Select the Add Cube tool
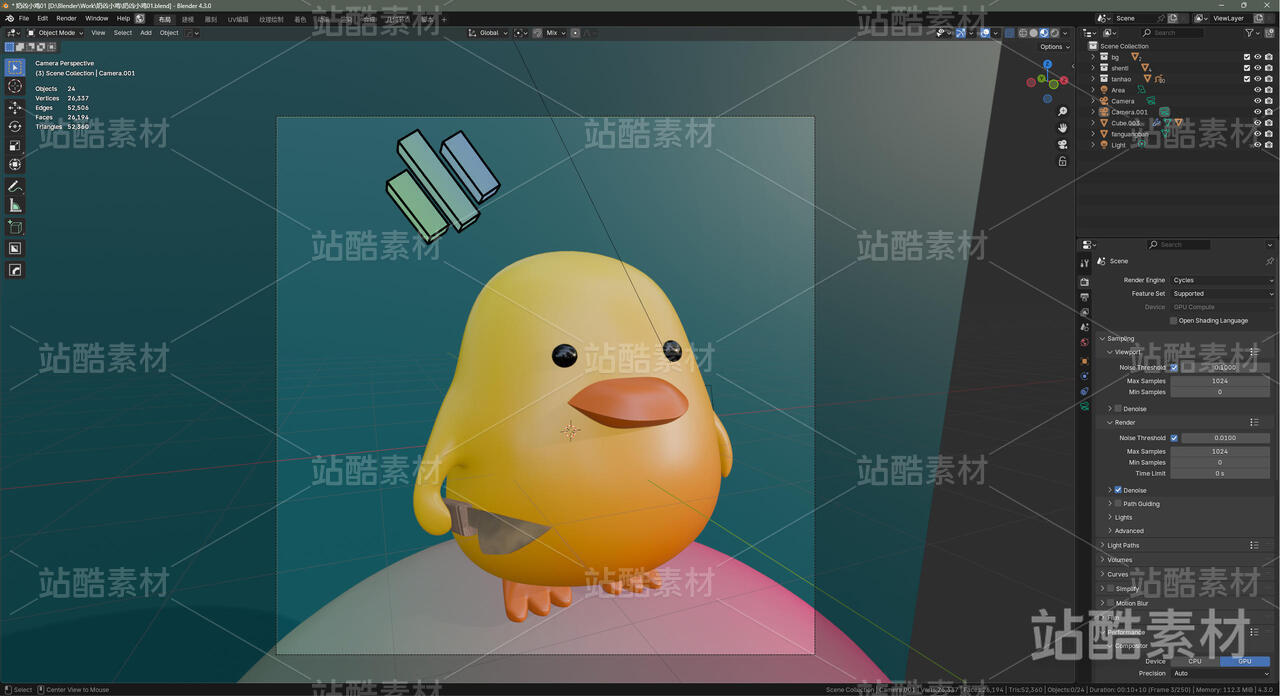This screenshot has width=1280, height=696. coord(15,228)
